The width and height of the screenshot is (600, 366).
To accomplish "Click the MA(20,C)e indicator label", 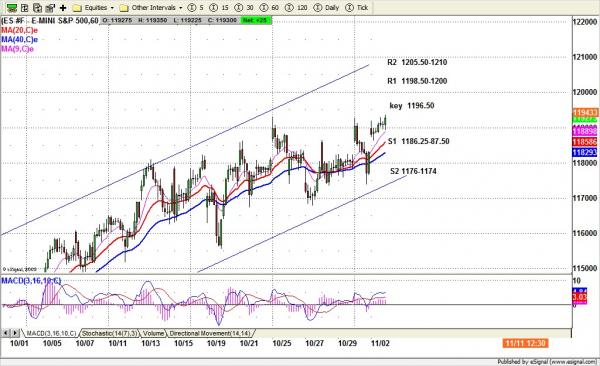I will [20, 30].
